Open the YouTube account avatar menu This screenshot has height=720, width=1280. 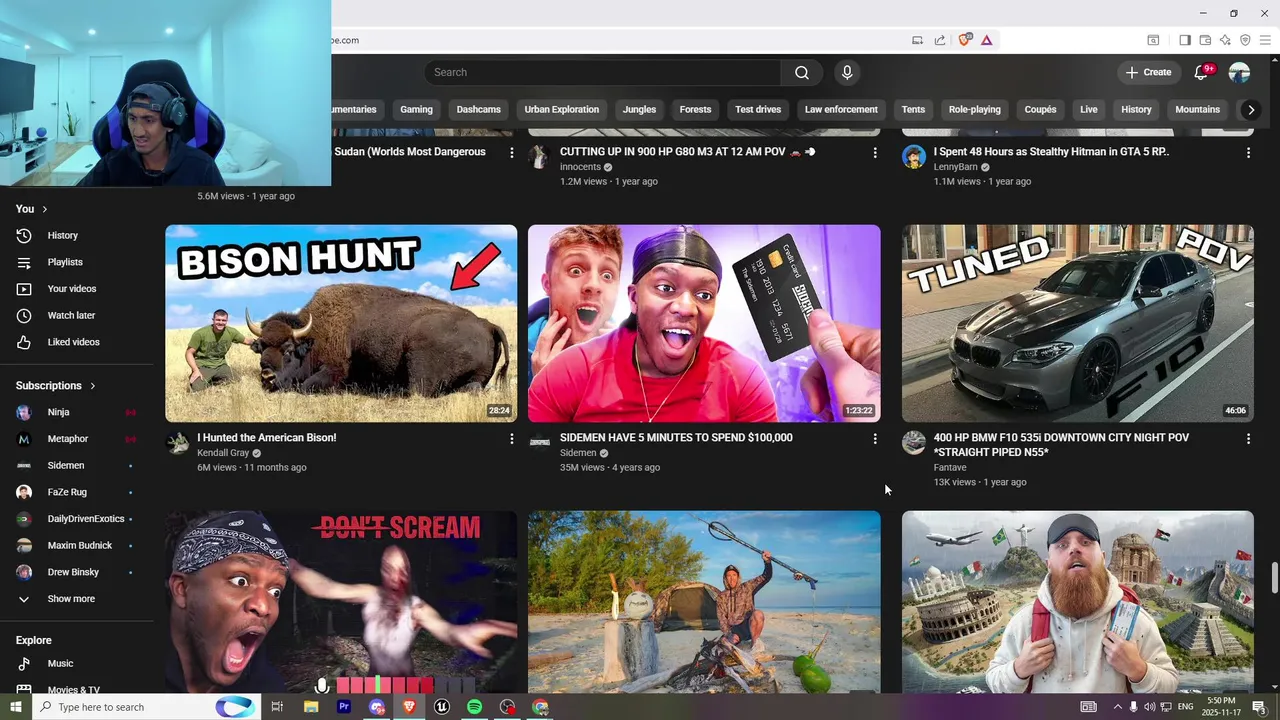(x=1239, y=72)
